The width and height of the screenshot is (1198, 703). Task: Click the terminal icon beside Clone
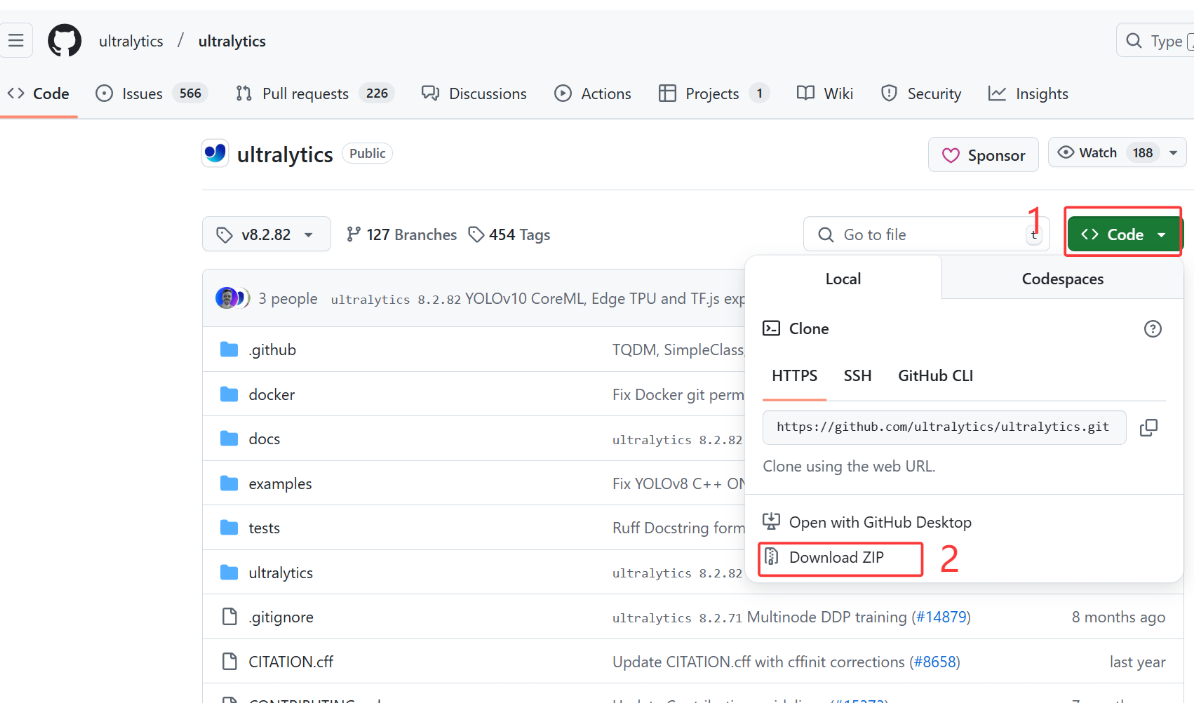pos(771,329)
